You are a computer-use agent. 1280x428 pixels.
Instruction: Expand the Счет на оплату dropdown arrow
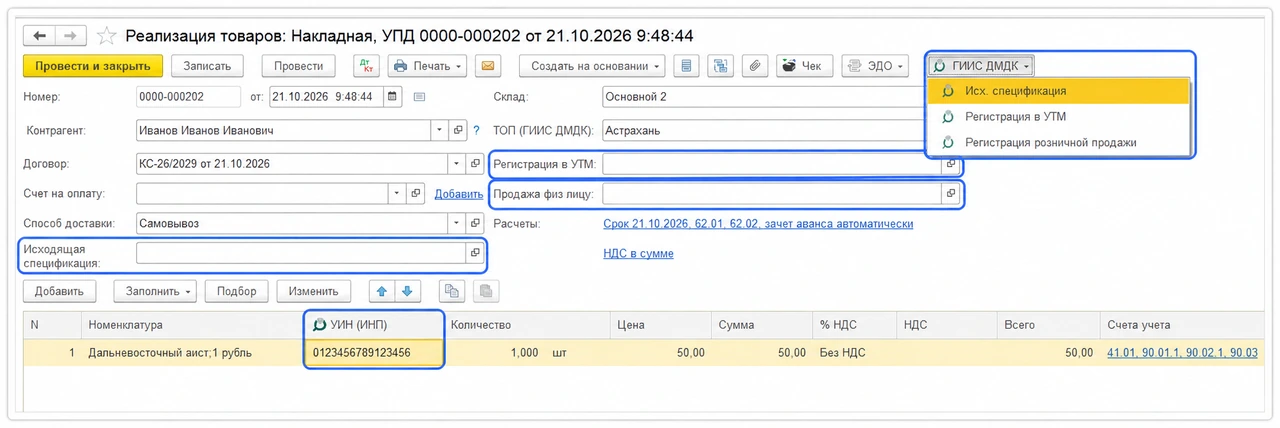399,194
